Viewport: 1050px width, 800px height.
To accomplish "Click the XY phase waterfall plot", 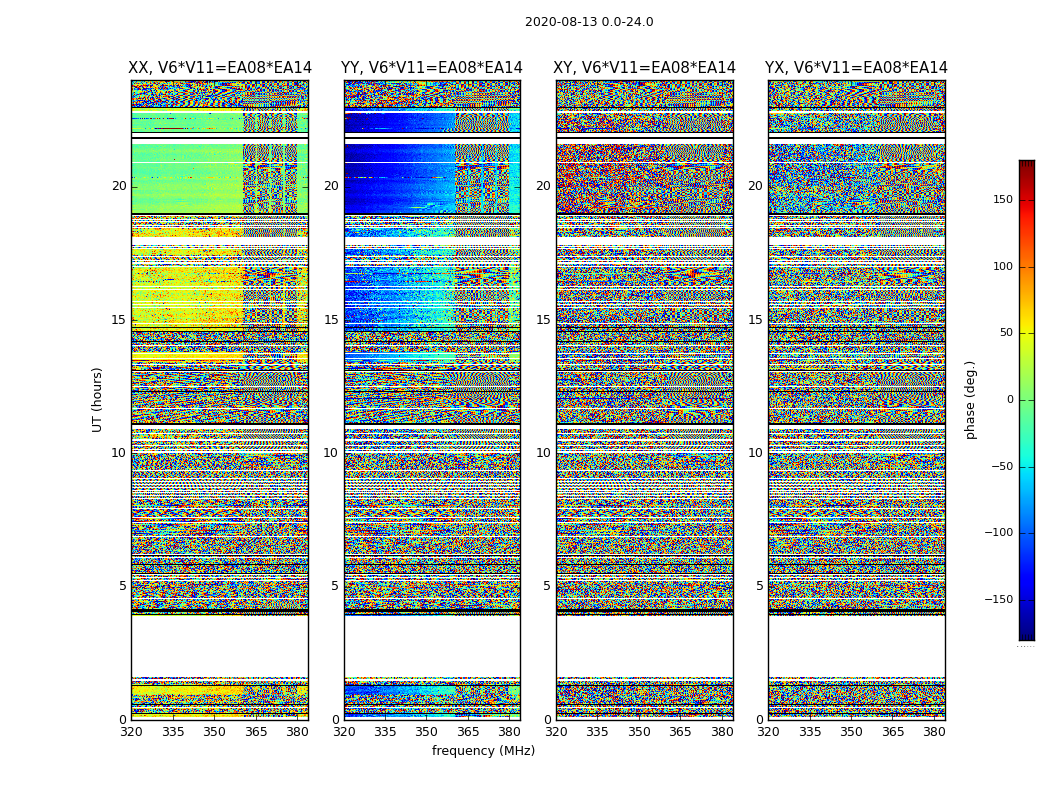I will click(644, 400).
